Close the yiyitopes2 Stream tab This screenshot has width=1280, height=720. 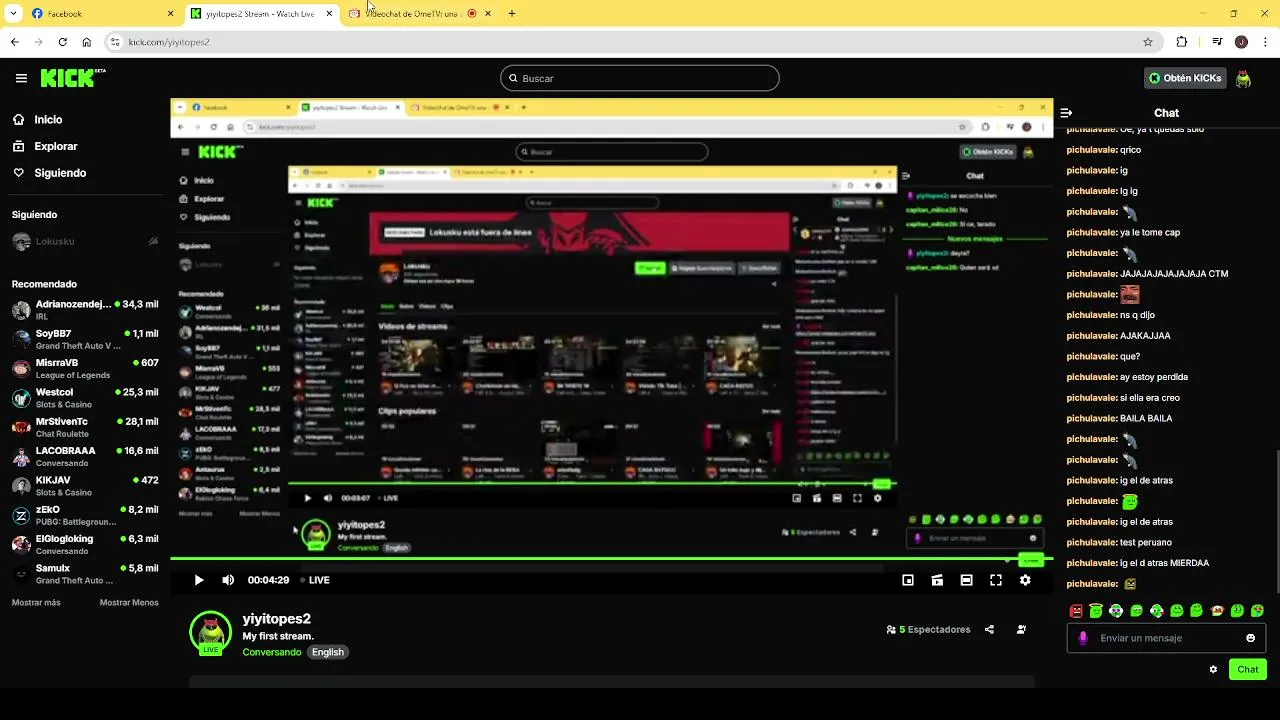pyautogui.click(x=329, y=14)
